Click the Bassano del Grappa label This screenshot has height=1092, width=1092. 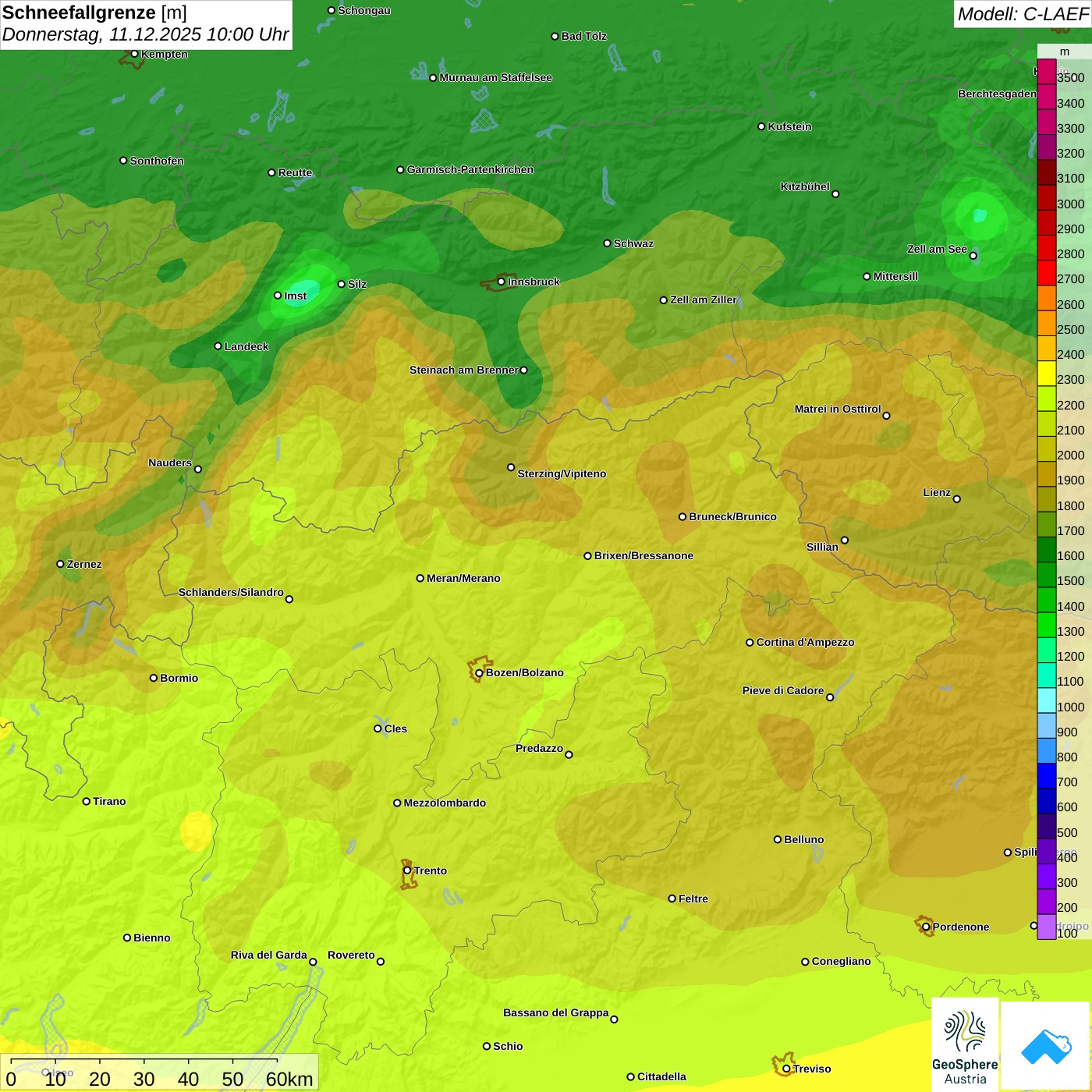(x=556, y=1012)
